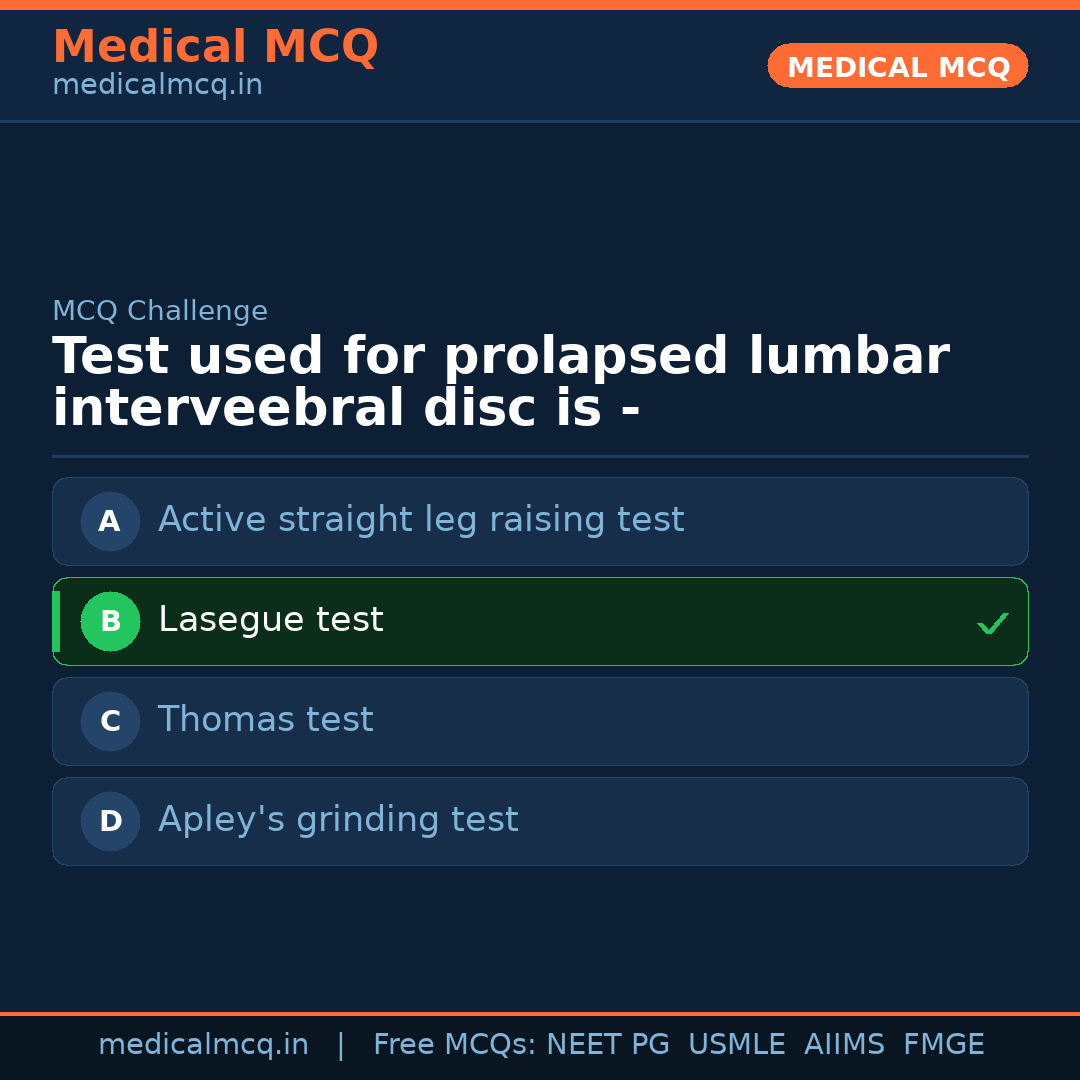
Task: Pick the Apley's grinding test option
Action: (338, 820)
